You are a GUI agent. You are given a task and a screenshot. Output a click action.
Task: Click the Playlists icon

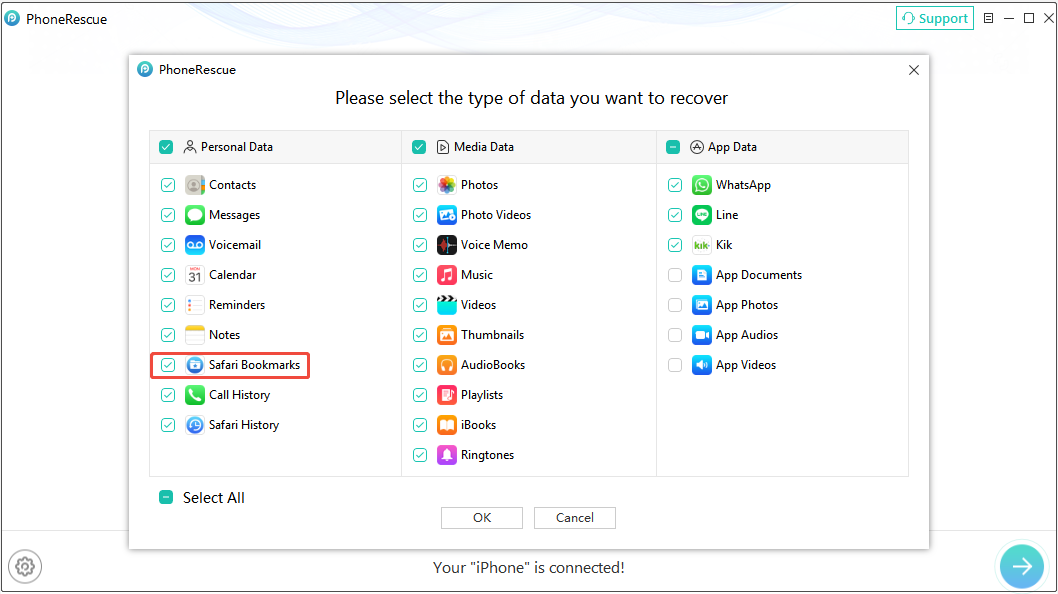point(447,395)
